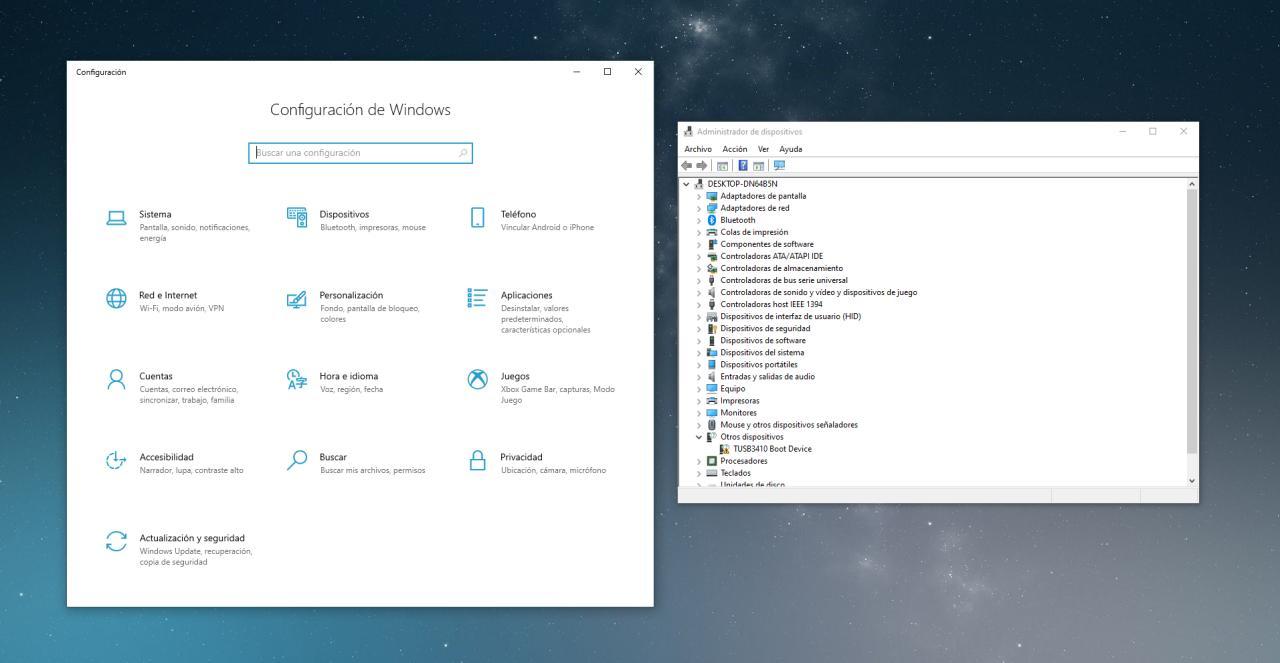Select 'Controladoras ATA/ATAPI IDE'
The width and height of the screenshot is (1280, 663).
[772, 256]
